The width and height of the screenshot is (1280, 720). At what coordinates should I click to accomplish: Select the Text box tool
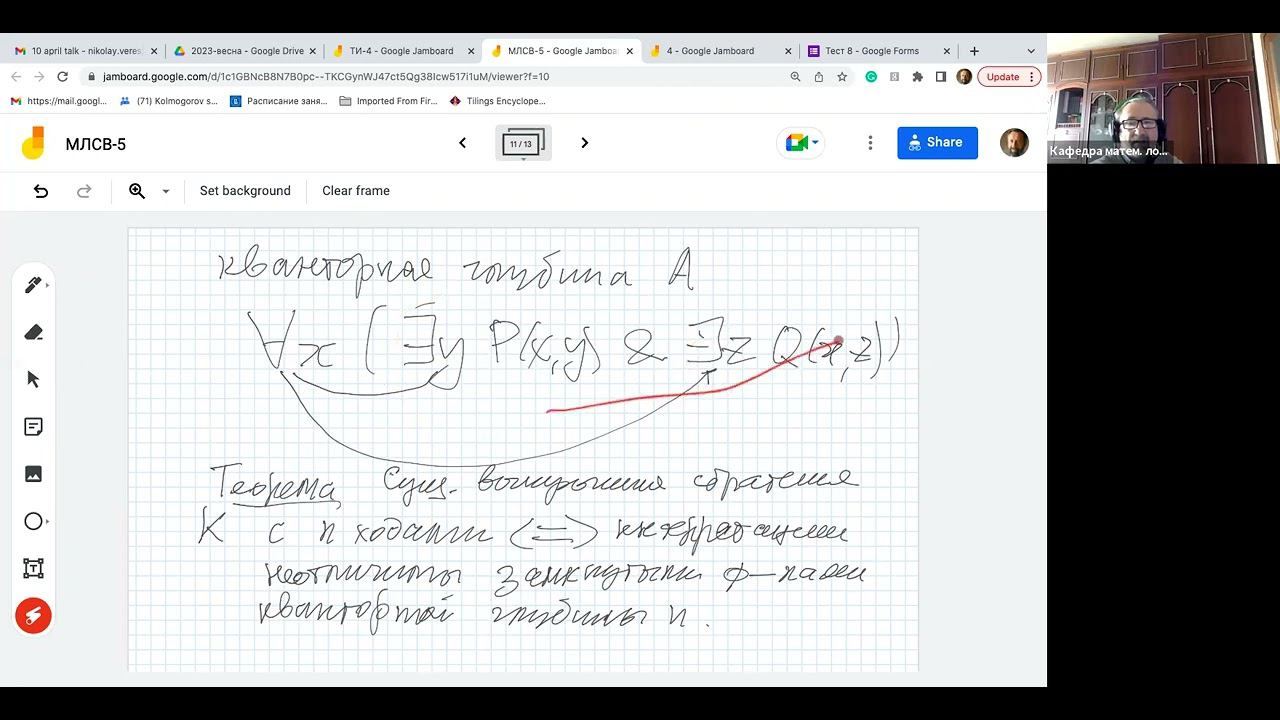point(33,569)
